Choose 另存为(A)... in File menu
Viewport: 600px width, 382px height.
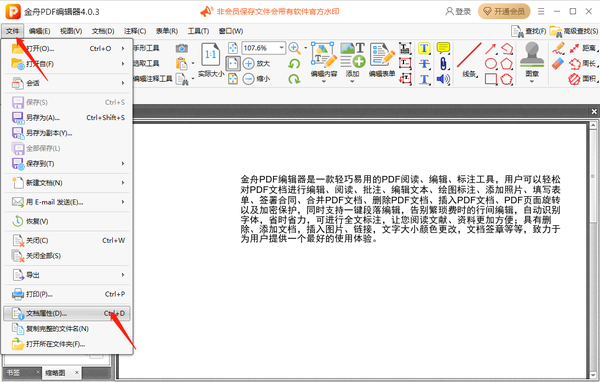click(x=67, y=118)
